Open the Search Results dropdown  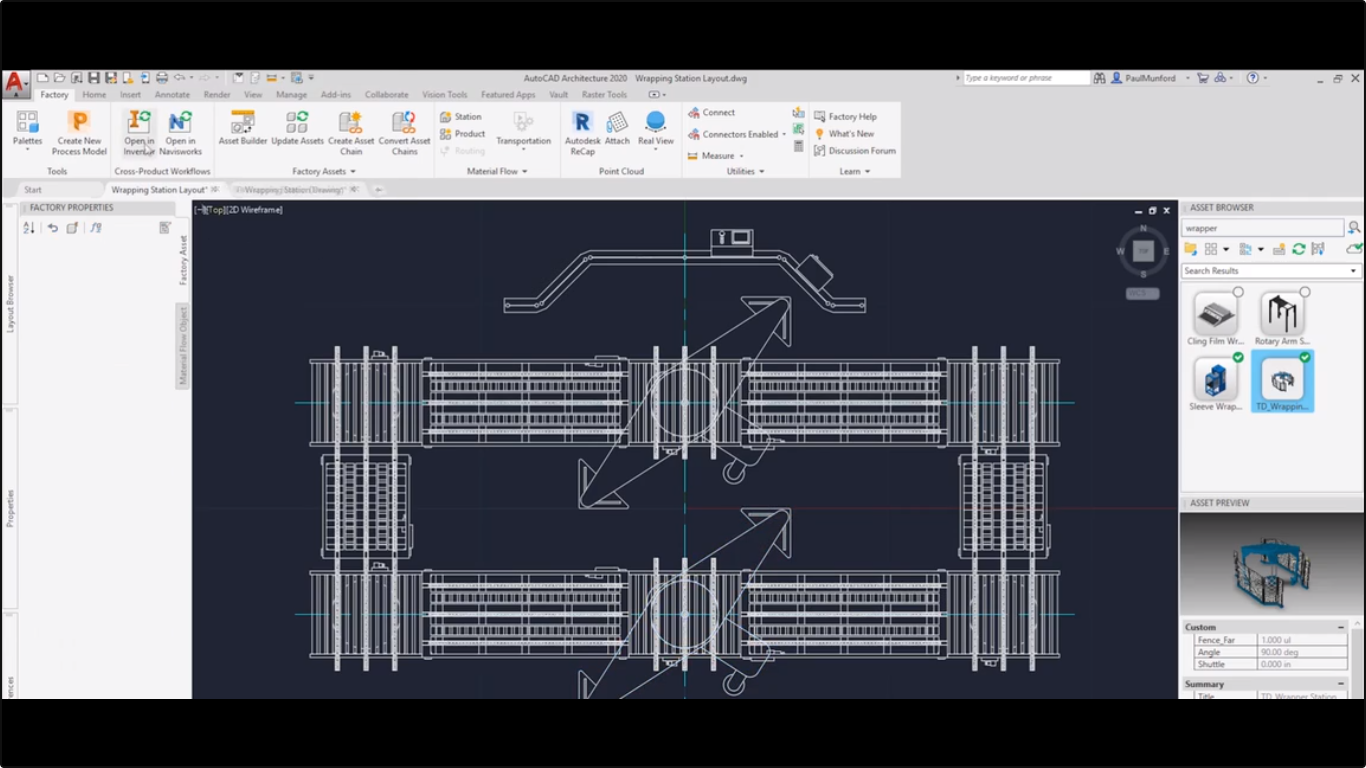[1353, 271]
